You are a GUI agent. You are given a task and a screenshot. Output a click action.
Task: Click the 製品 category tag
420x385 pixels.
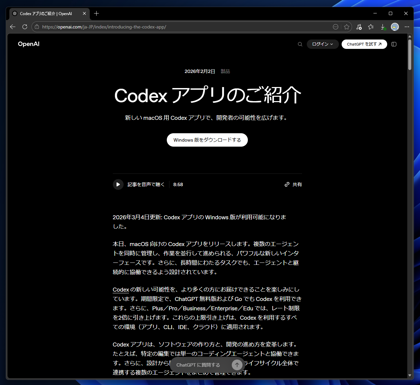(225, 71)
